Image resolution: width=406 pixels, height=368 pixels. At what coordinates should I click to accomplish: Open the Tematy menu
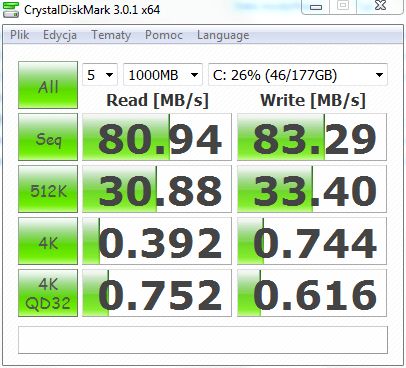pyautogui.click(x=111, y=35)
